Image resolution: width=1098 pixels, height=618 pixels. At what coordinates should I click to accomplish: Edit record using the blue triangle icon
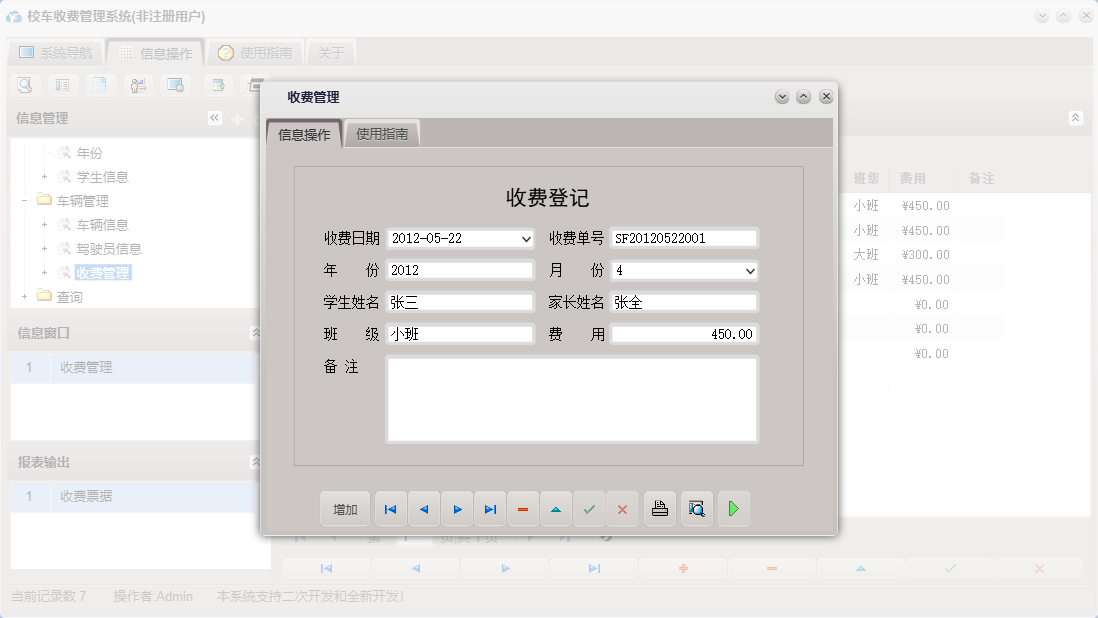[556, 509]
